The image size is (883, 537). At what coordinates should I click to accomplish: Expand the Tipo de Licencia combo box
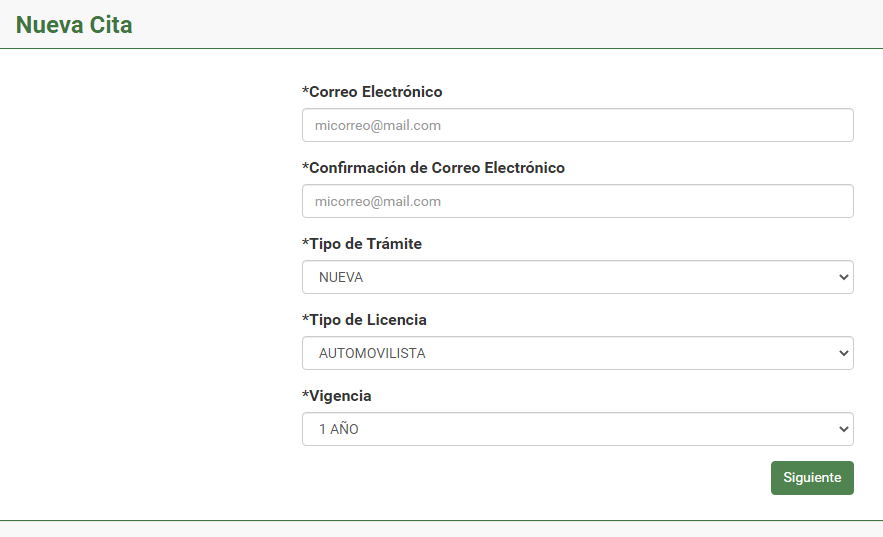click(577, 354)
